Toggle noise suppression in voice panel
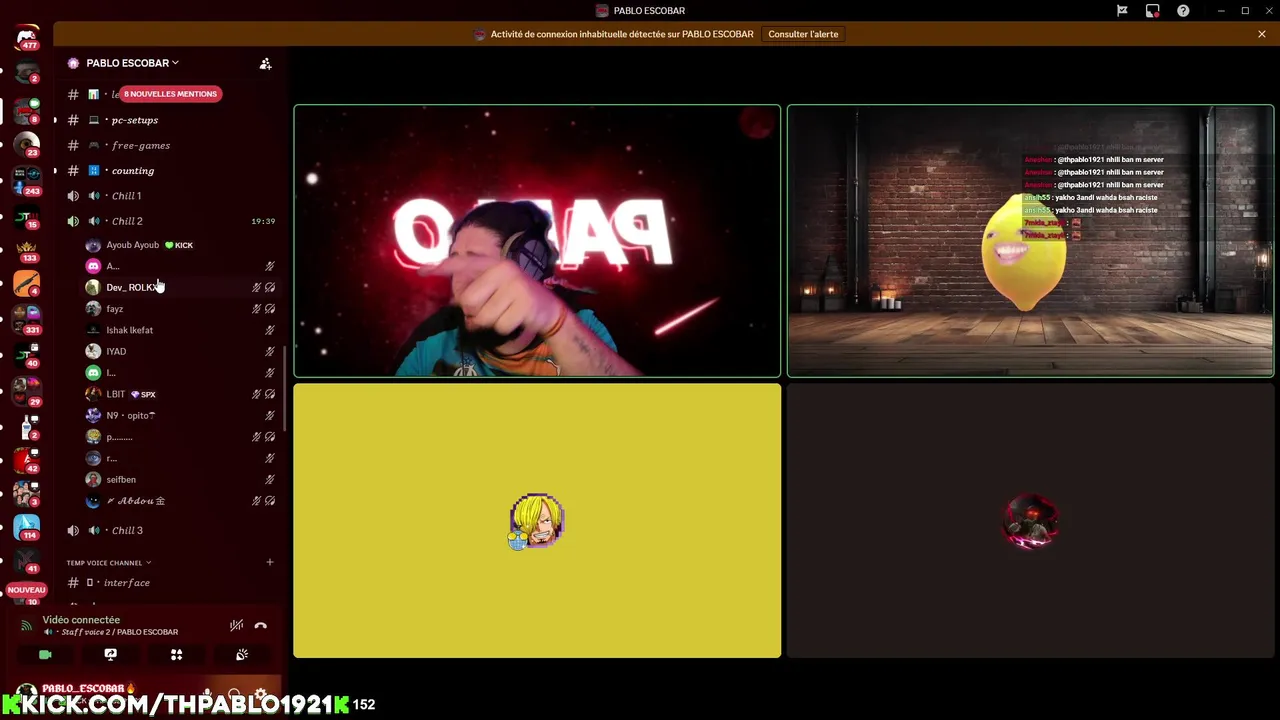 [x=236, y=625]
